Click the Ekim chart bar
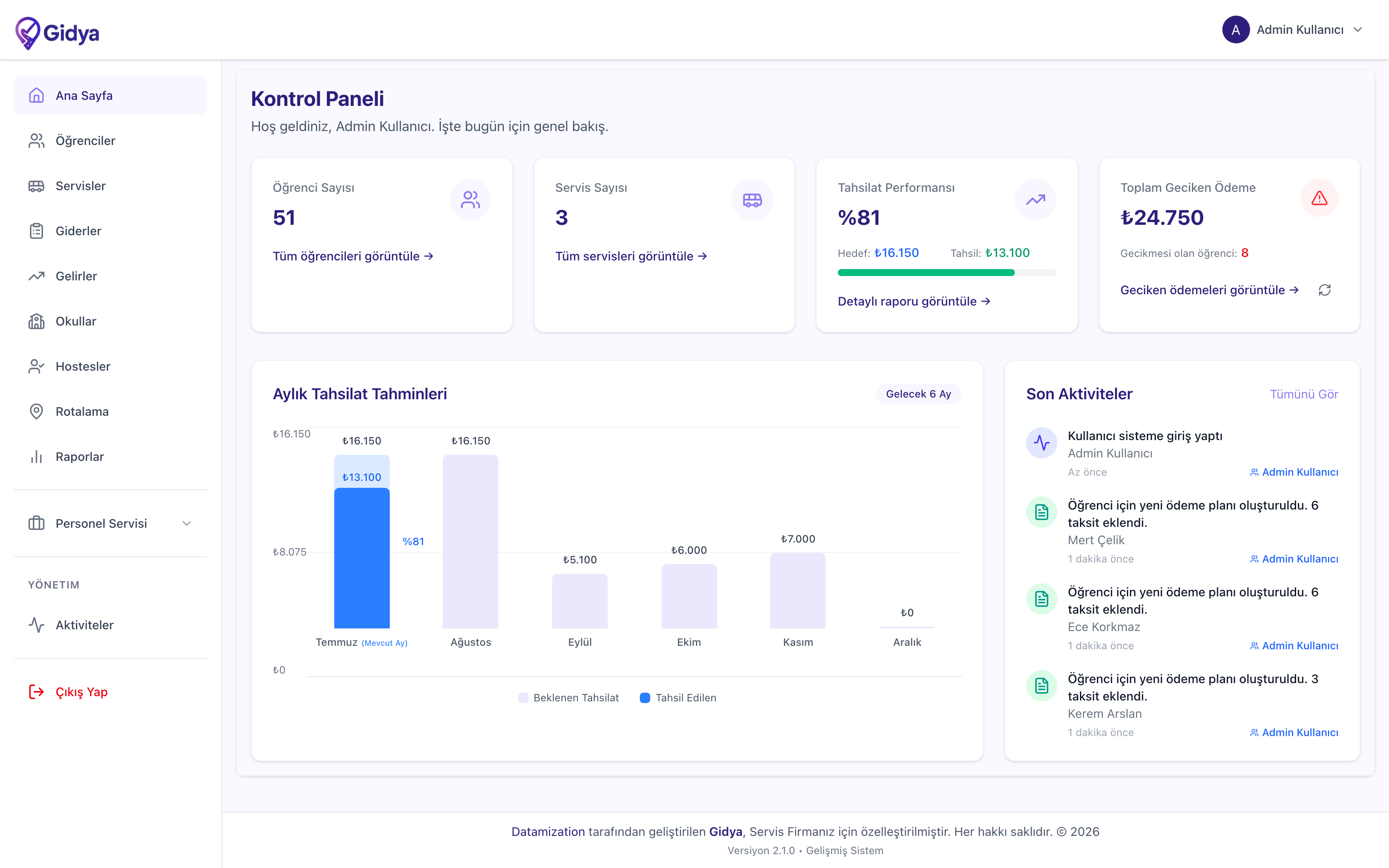The height and width of the screenshot is (868, 1389). (x=689, y=596)
